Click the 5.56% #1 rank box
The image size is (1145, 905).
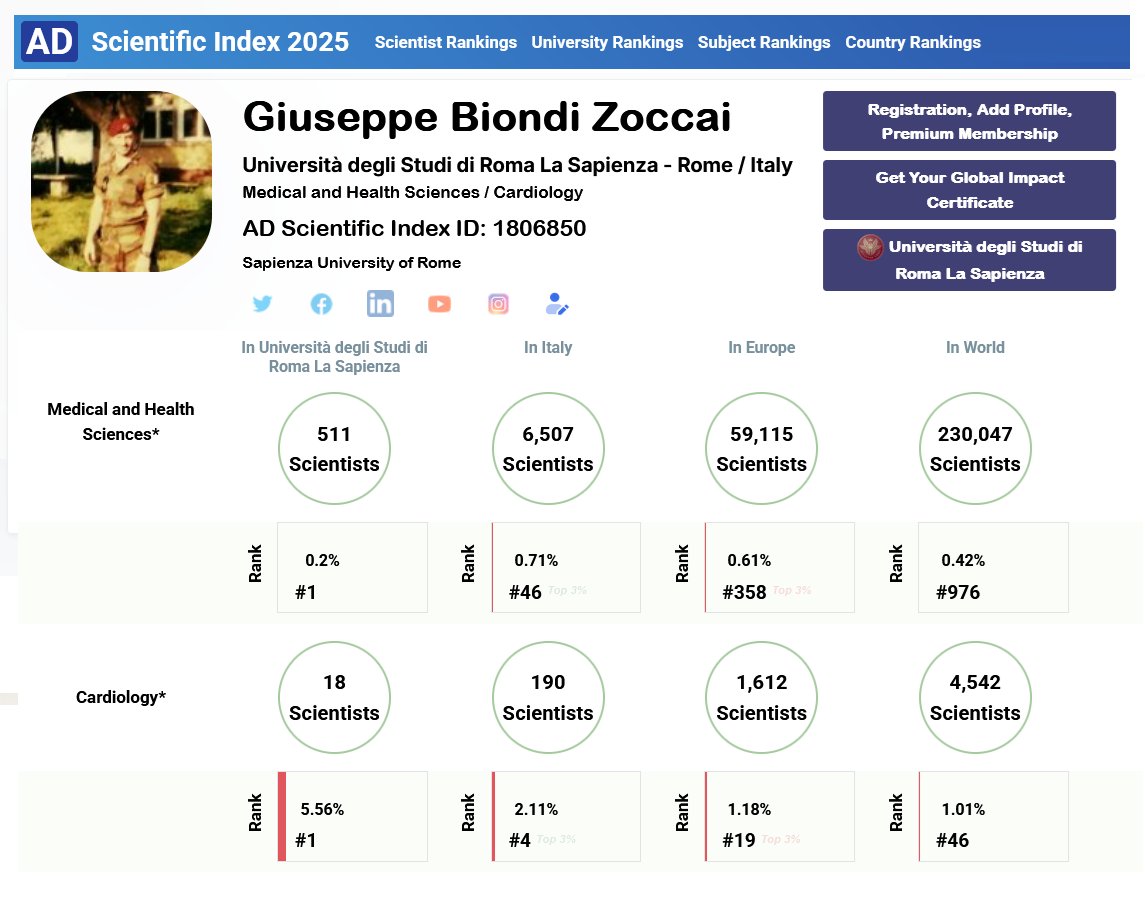353,817
